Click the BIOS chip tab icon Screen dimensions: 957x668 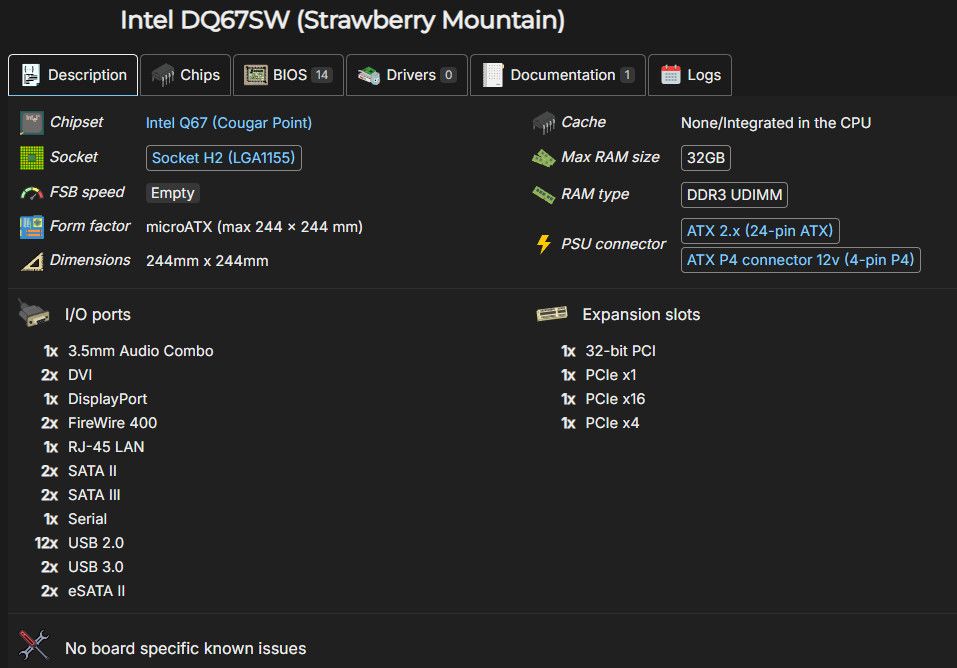256,74
